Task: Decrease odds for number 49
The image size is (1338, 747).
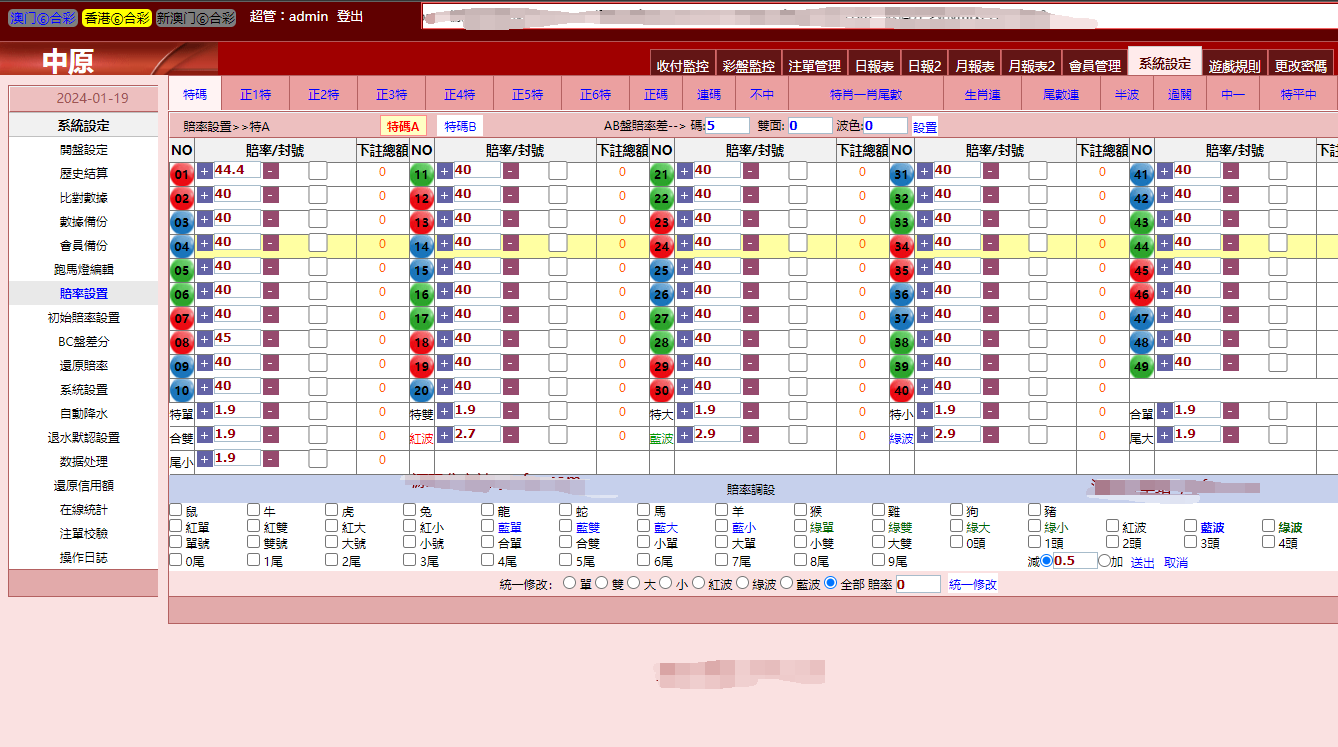Action: tap(1231, 363)
